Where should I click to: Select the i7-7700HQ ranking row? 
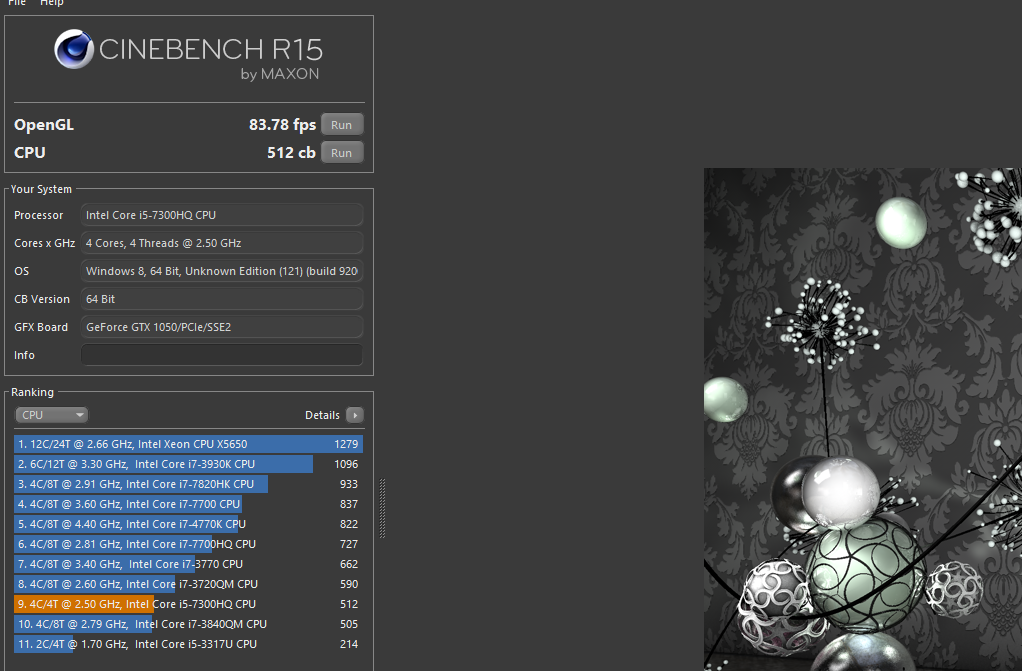click(188, 544)
